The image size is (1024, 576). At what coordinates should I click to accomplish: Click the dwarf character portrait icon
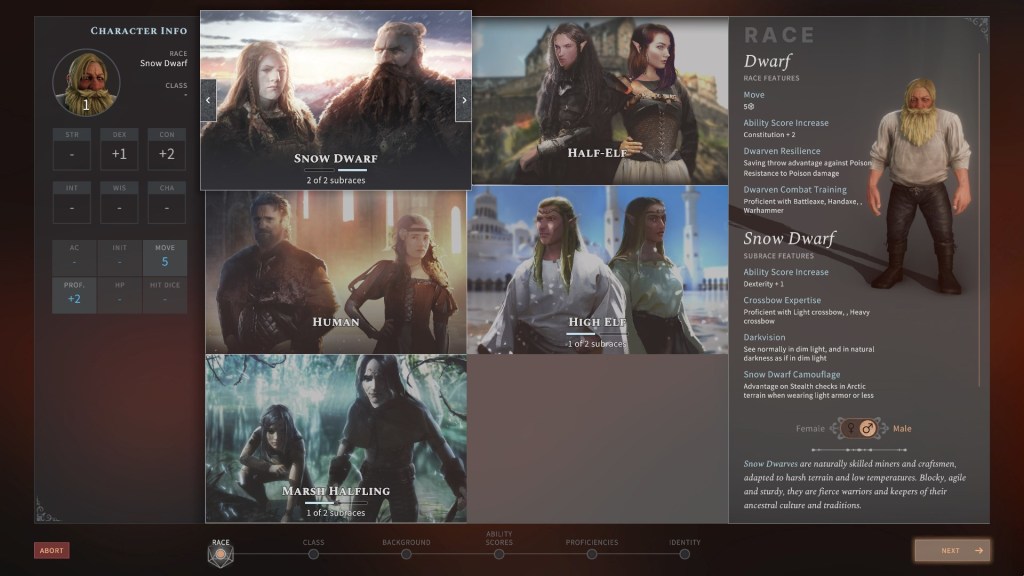pos(86,82)
